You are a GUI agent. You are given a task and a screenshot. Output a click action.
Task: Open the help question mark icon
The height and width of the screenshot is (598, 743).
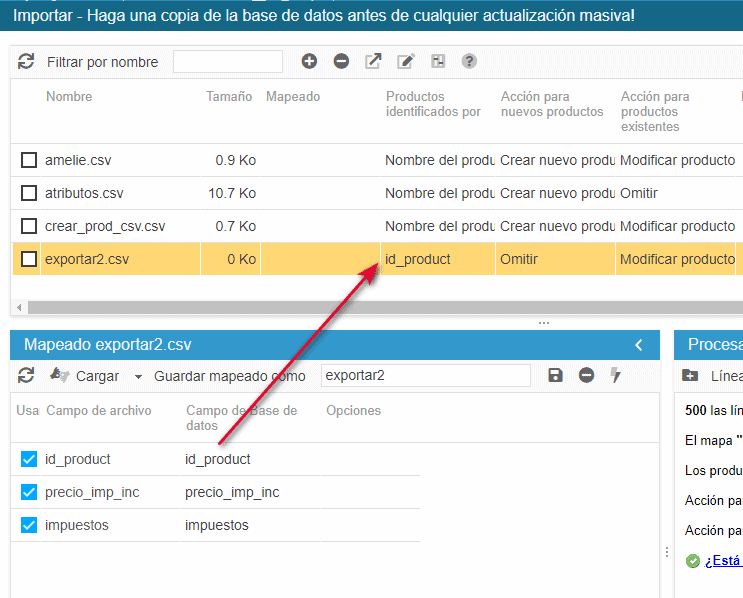pyautogui.click(x=469, y=62)
